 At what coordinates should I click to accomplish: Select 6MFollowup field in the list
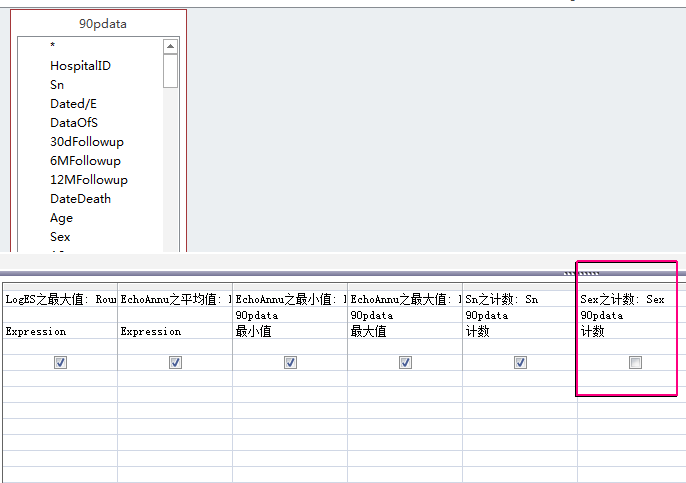pos(85,161)
